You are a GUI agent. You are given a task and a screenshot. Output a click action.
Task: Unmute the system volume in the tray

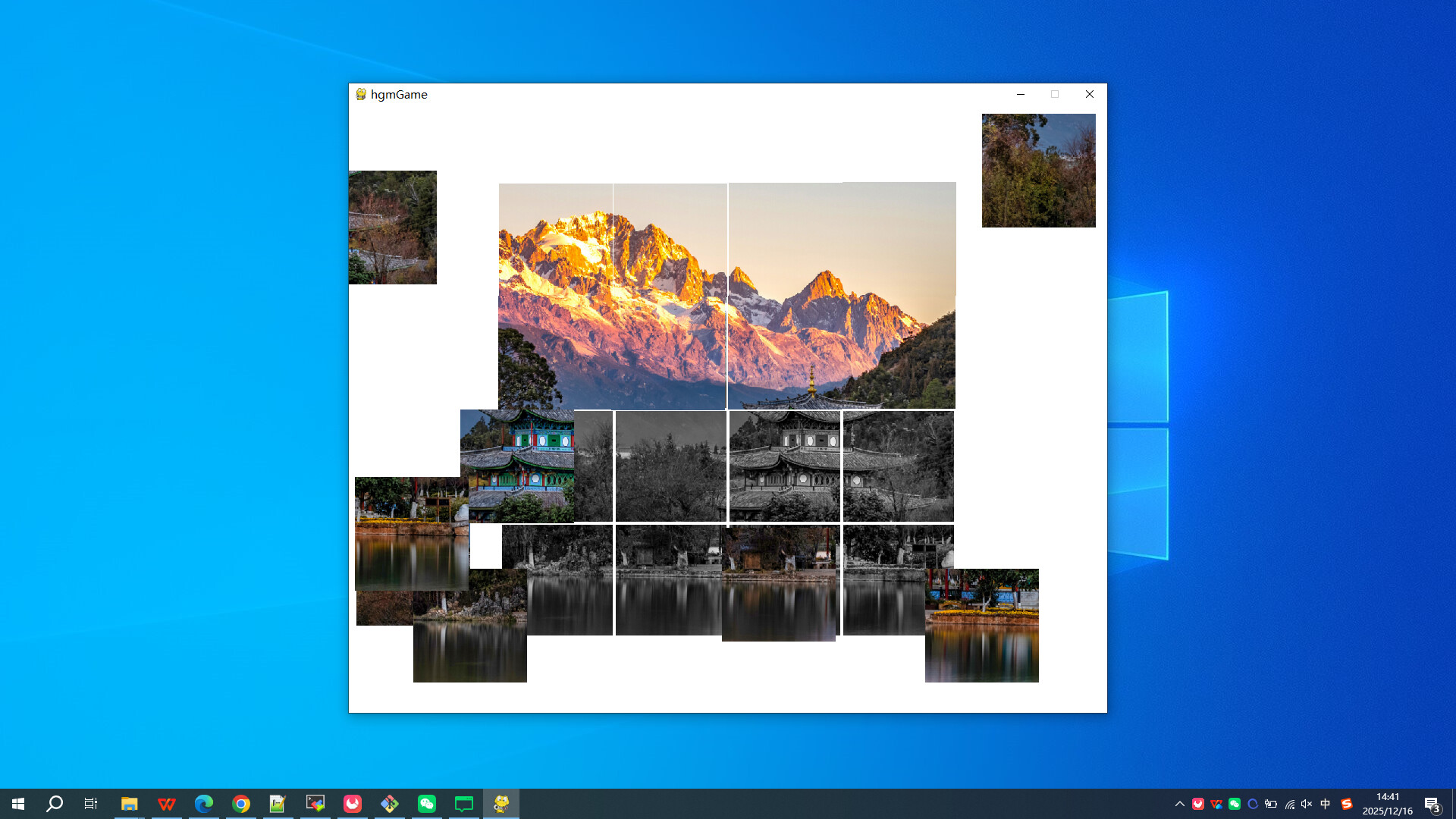click(1306, 803)
